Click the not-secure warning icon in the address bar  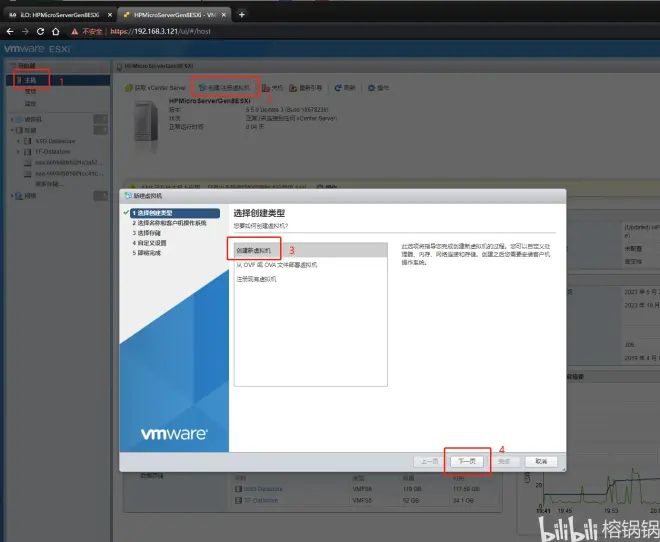pyautogui.click(x=75, y=32)
